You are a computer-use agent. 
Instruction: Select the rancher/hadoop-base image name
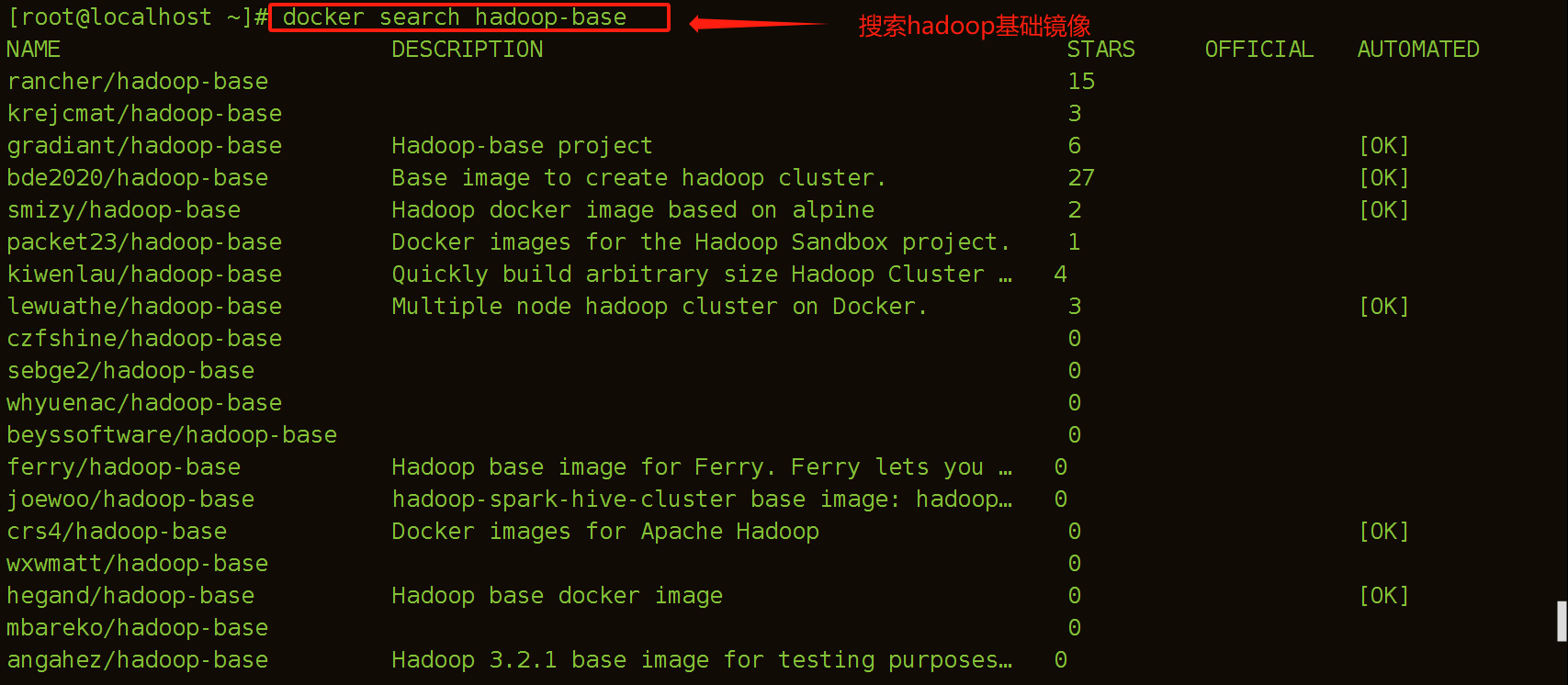[138, 82]
